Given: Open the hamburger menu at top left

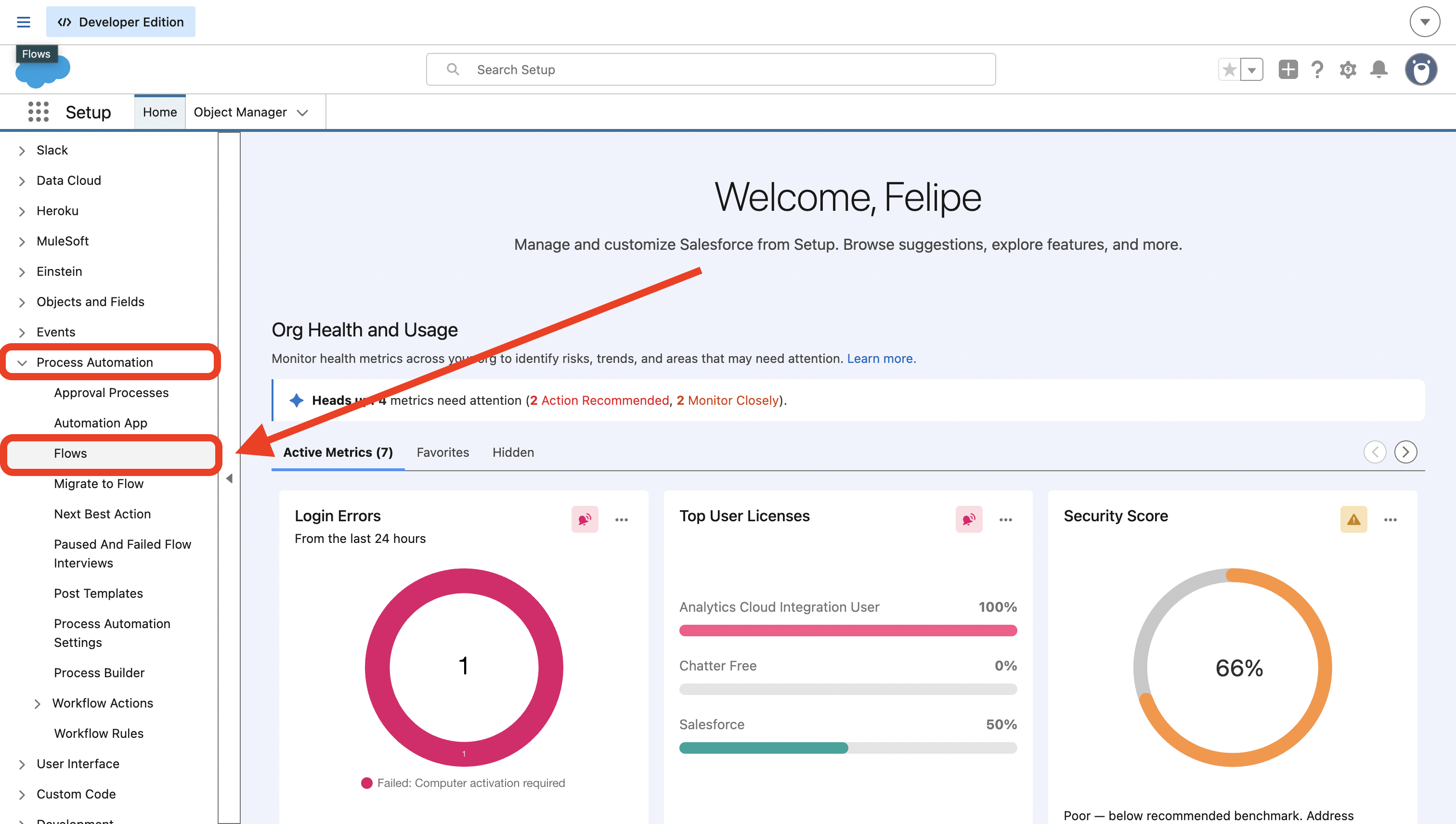Looking at the screenshot, I should (23, 22).
